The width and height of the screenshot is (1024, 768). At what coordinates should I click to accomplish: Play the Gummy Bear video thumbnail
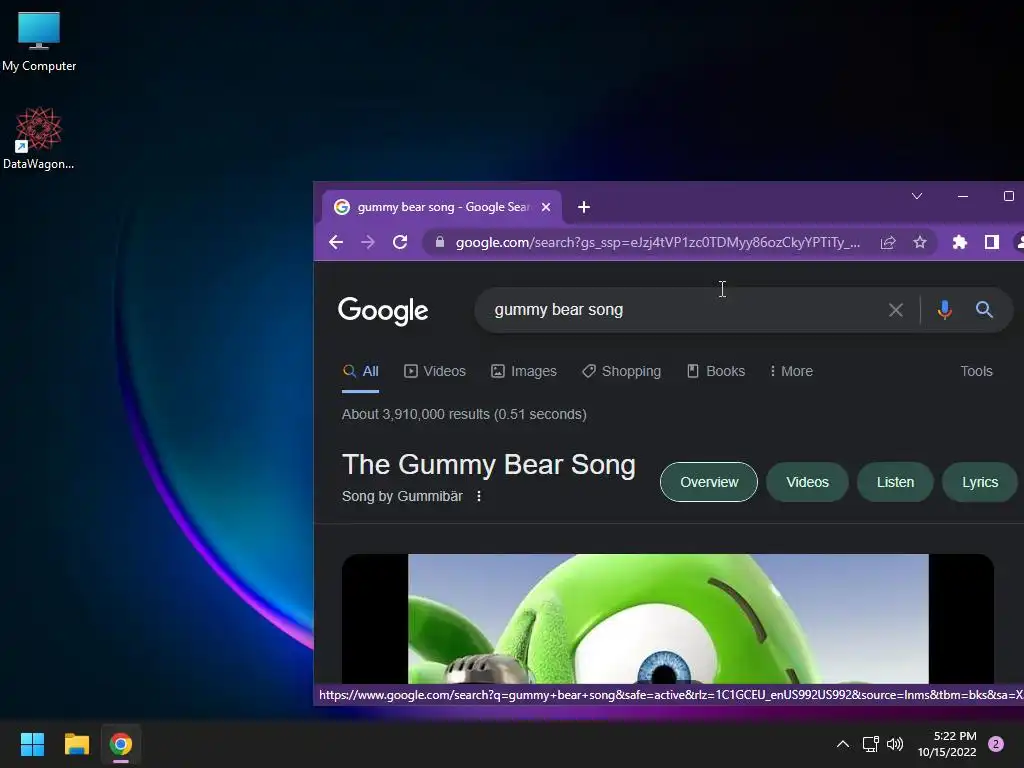(668, 618)
